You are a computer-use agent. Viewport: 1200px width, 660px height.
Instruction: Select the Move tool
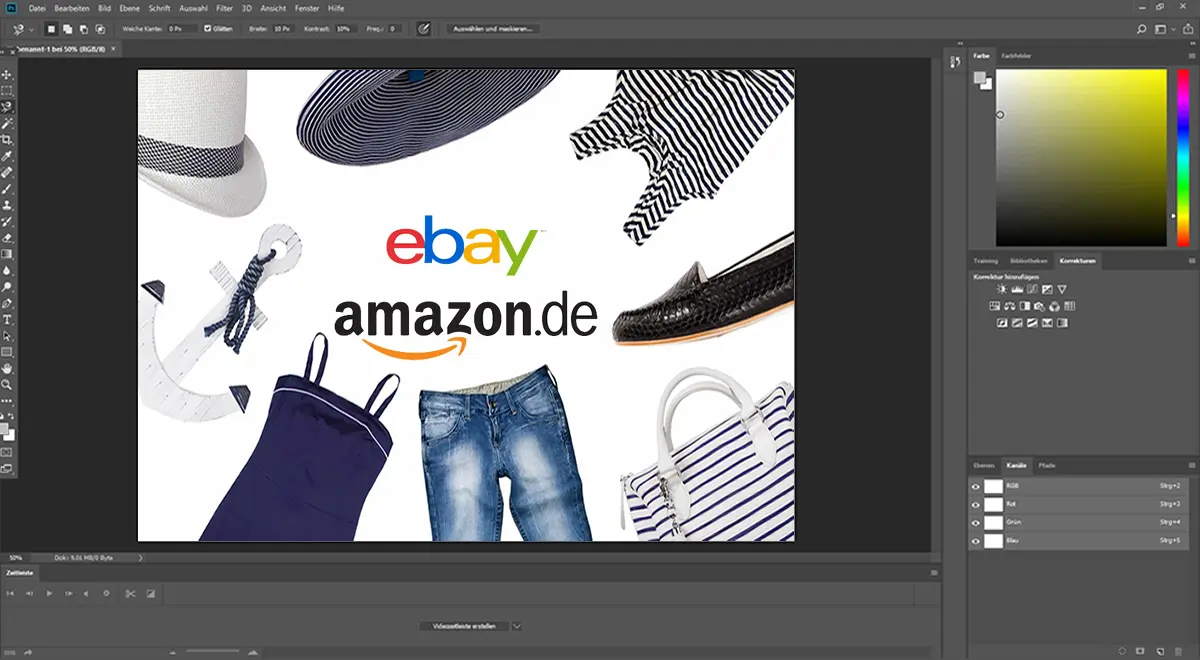7,75
